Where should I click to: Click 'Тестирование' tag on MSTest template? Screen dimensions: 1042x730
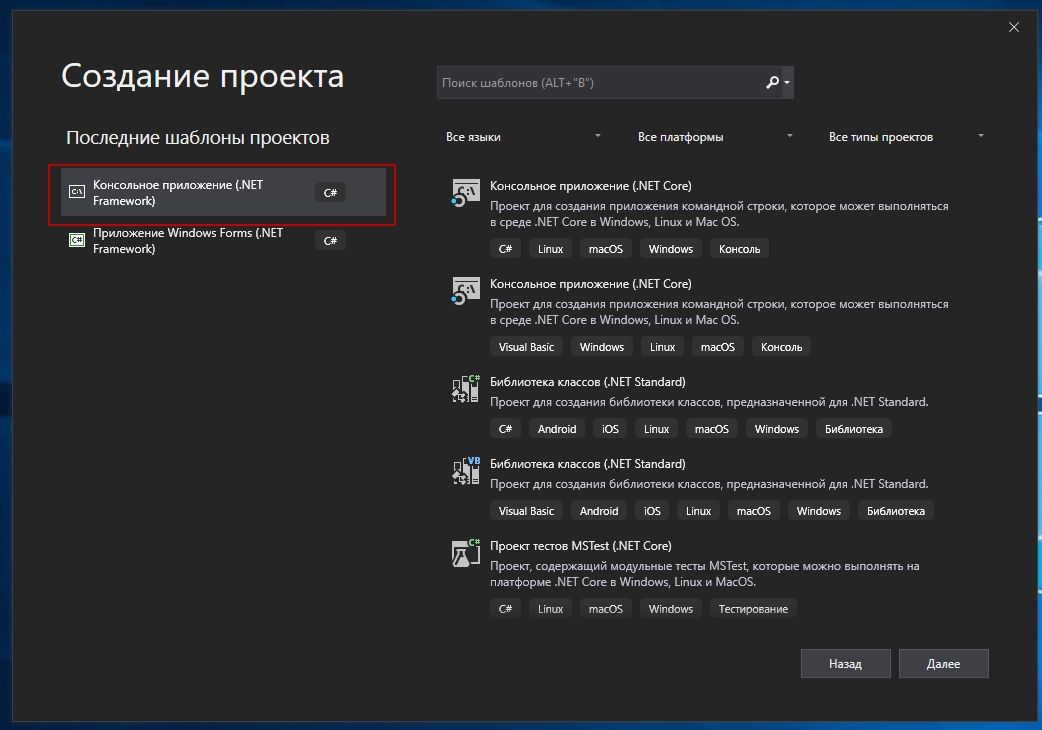point(753,609)
